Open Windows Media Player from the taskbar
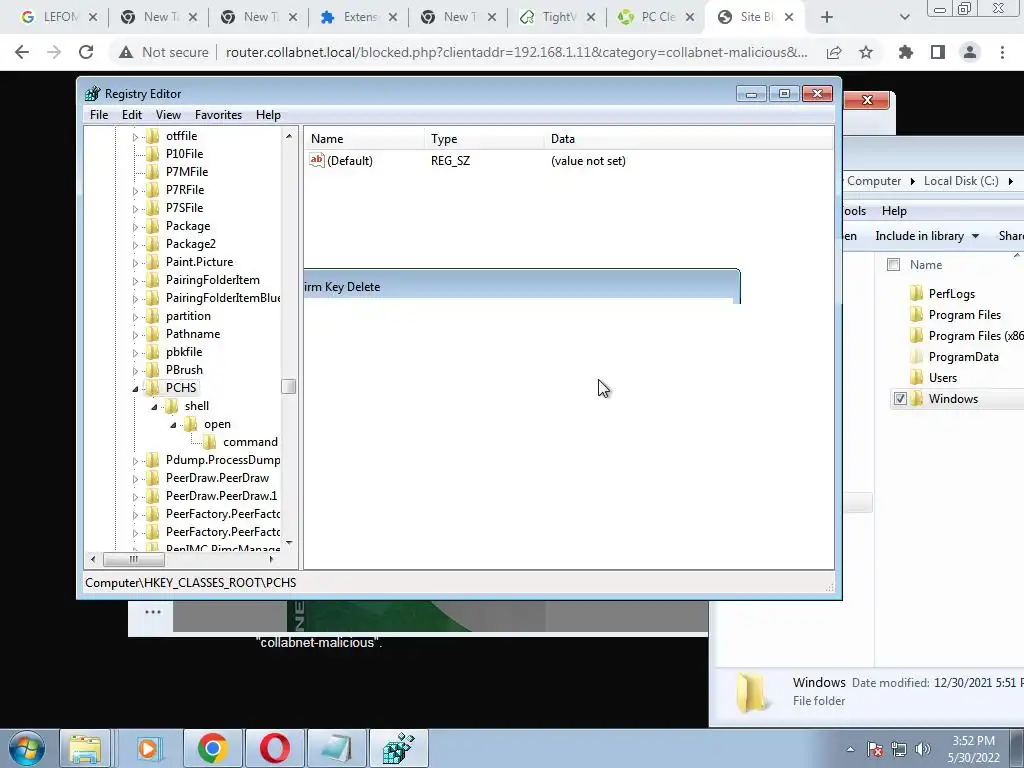The image size is (1024, 768). pyautogui.click(x=149, y=748)
